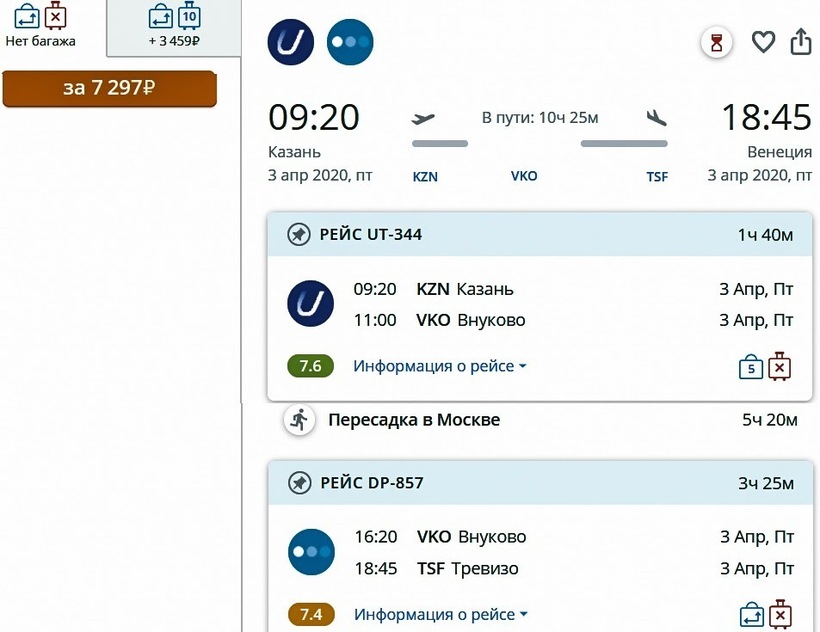This screenshot has height=632, width=820.
Task: Expand "Информация о рейсе" for flight DP-857
Action: point(440,614)
